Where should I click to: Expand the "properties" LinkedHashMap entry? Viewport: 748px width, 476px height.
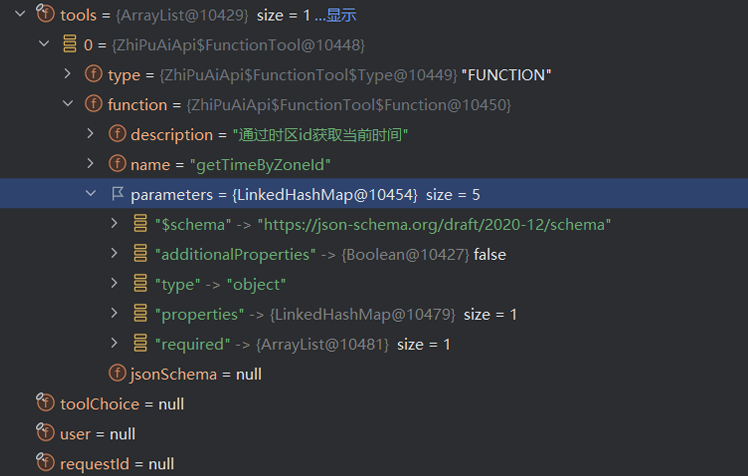(115, 314)
